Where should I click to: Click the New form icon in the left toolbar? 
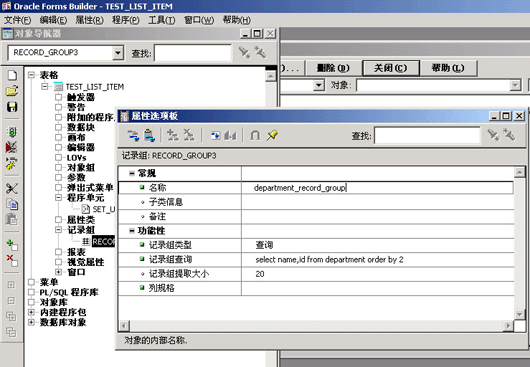pyautogui.click(x=12, y=75)
